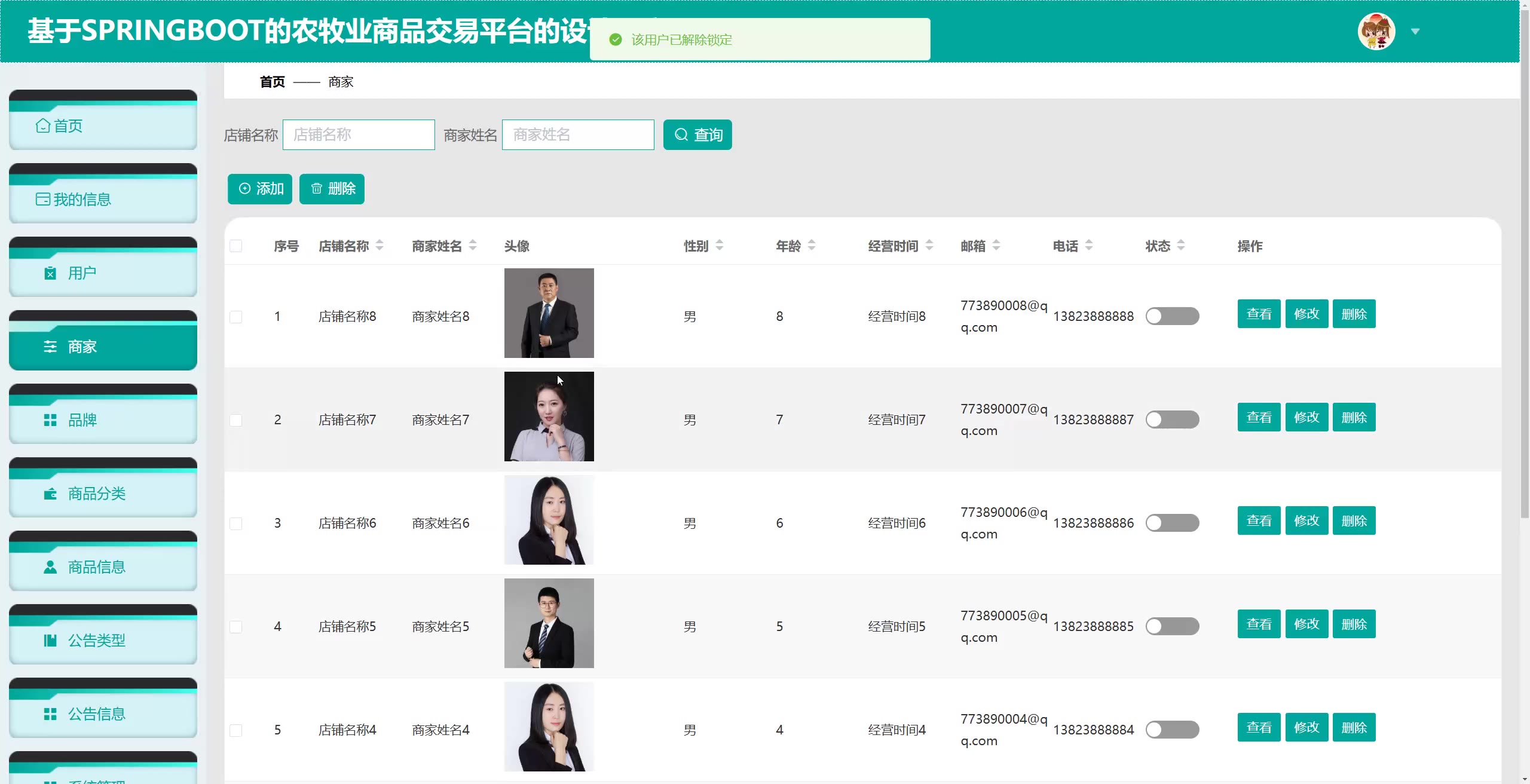This screenshot has height=784, width=1530.
Task: Click the admin avatar image in header
Action: (x=1376, y=31)
